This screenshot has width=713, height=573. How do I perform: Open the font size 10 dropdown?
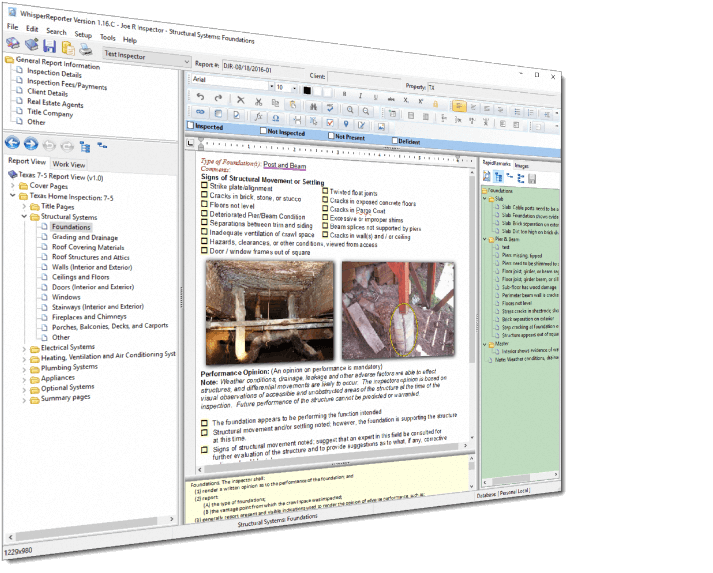click(294, 88)
